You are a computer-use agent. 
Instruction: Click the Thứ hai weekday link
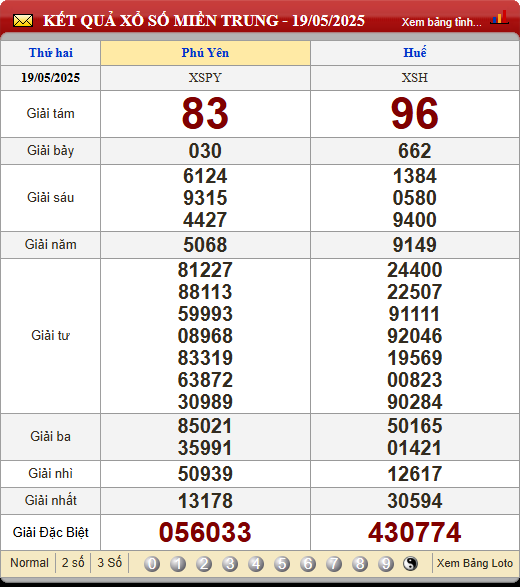(x=51, y=53)
